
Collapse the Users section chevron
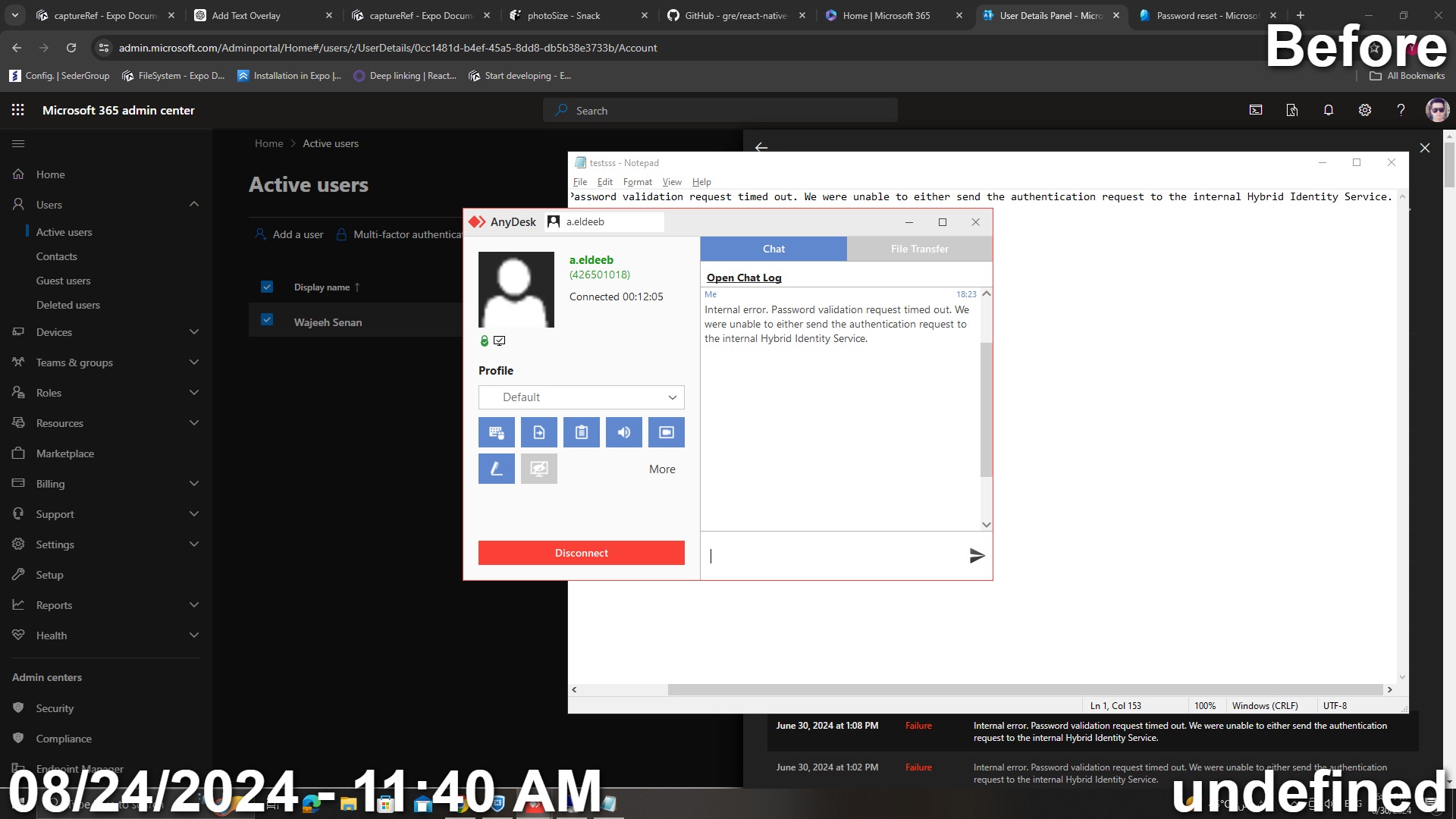click(x=194, y=204)
